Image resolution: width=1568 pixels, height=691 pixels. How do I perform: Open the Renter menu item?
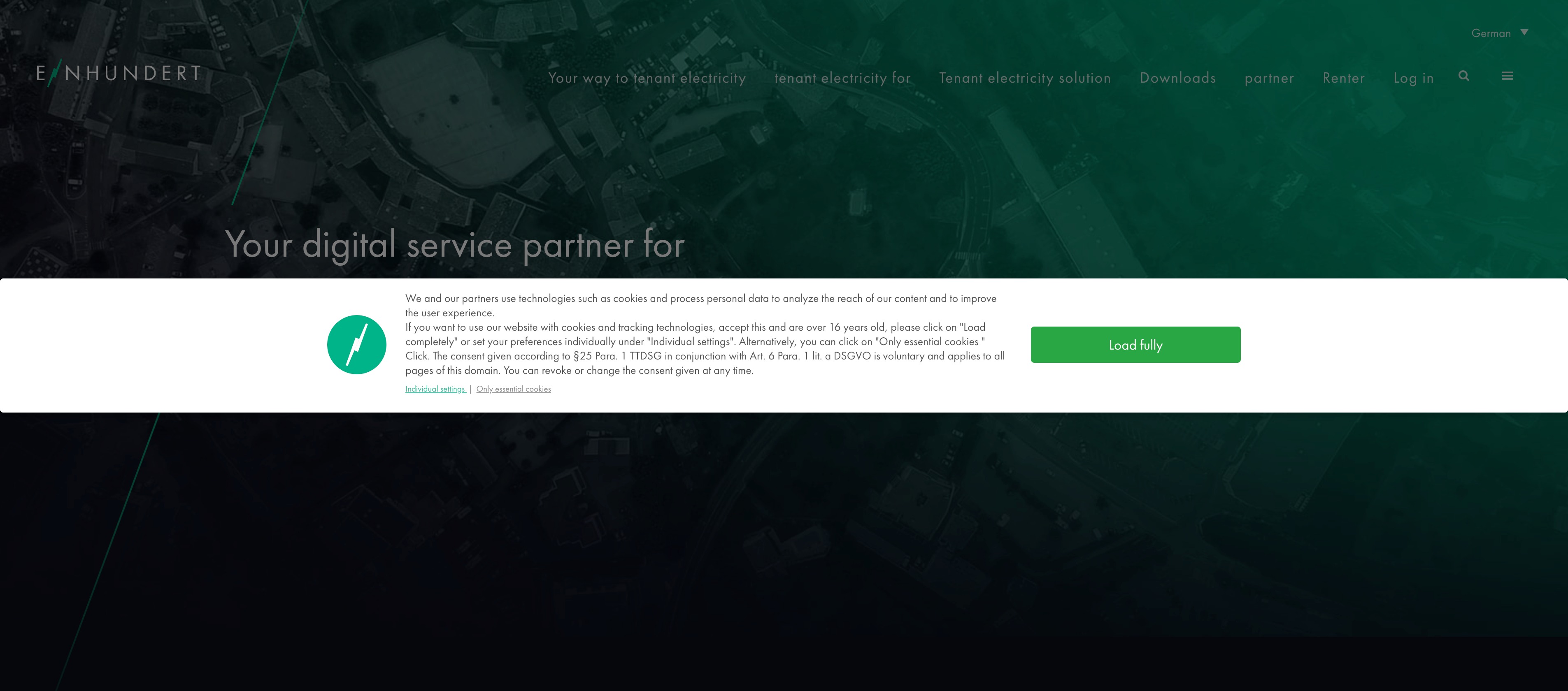[x=1343, y=78]
